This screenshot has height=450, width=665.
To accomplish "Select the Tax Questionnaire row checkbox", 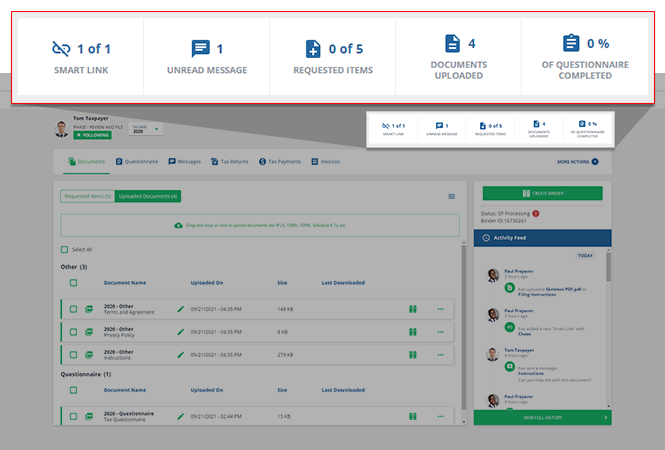I will pos(73,415).
